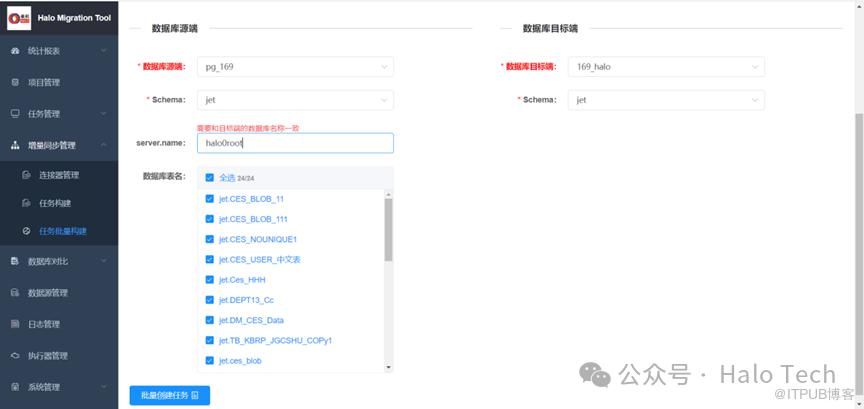Click the Halo Migration Tool logo
This screenshot has height=409, width=864.
click(21, 18)
